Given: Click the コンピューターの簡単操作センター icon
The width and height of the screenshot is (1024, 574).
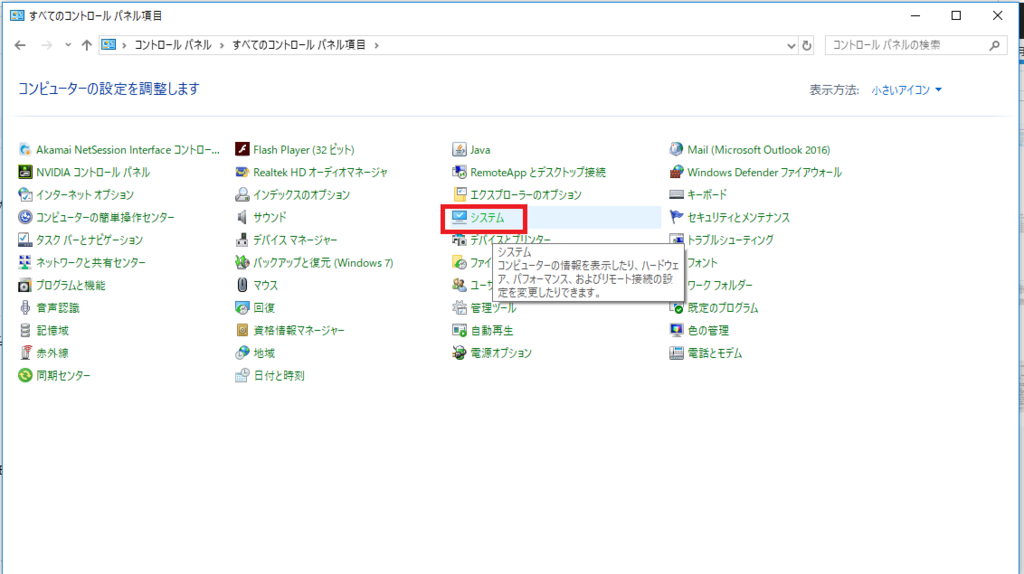Looking at the screenshot, I should 25,217.
